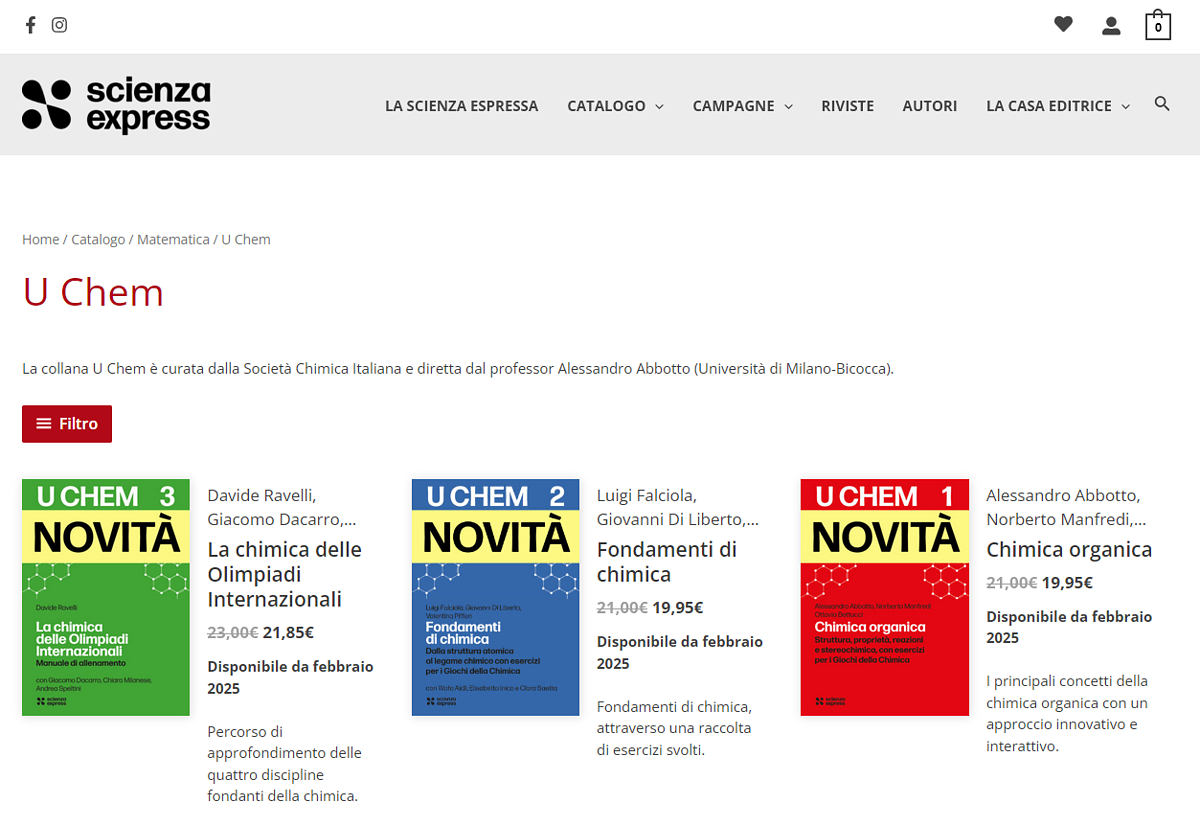Viewport: 1200px width, 826px height.
Task: Click the Scienza Express logo
Action: (116, 105)
